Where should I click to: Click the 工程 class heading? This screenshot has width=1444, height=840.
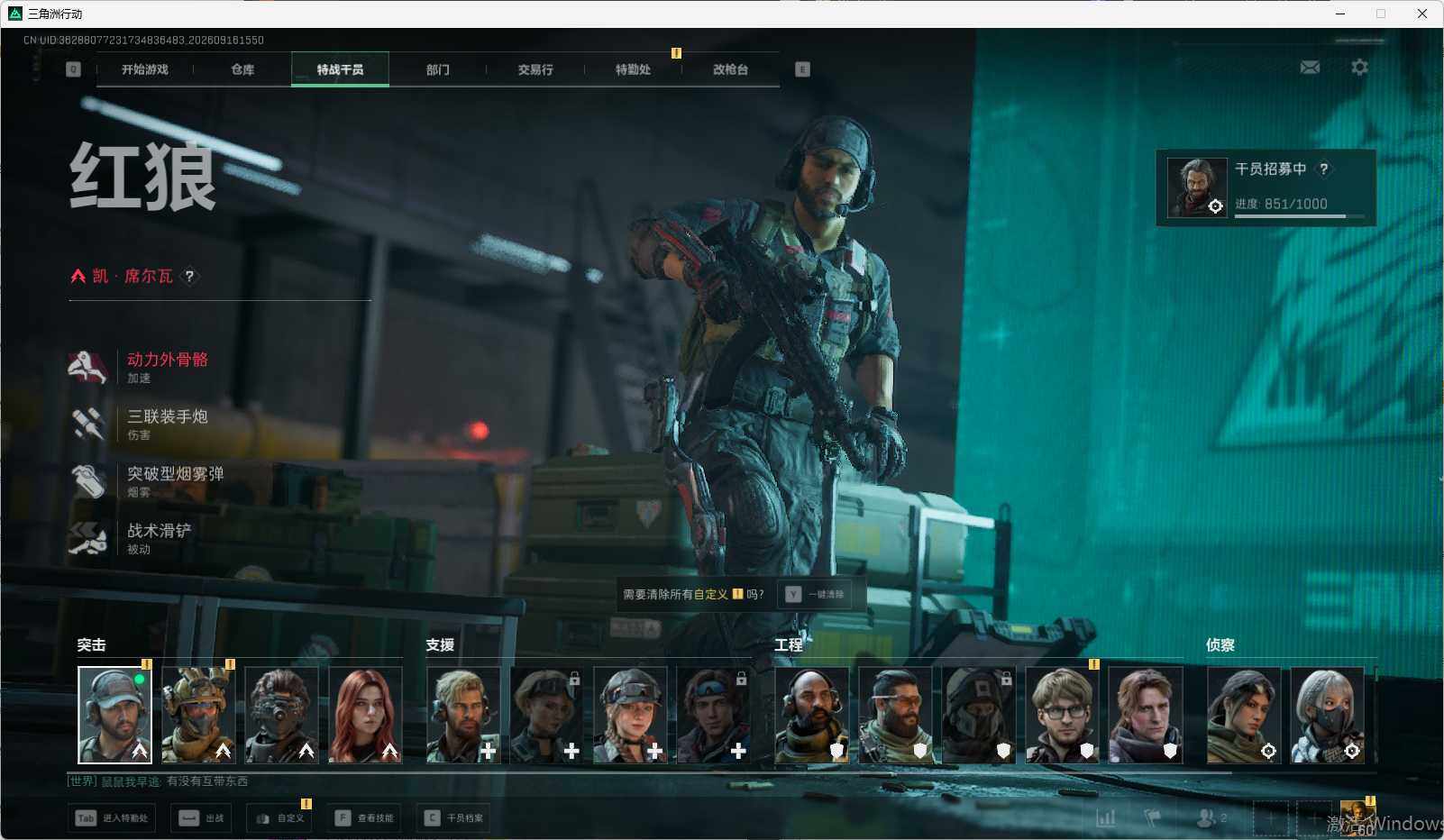(789, 645)
